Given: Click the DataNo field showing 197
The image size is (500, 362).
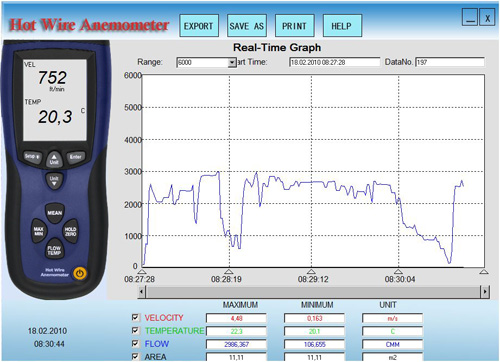Looking at the screenshot, I should point(450,62).
